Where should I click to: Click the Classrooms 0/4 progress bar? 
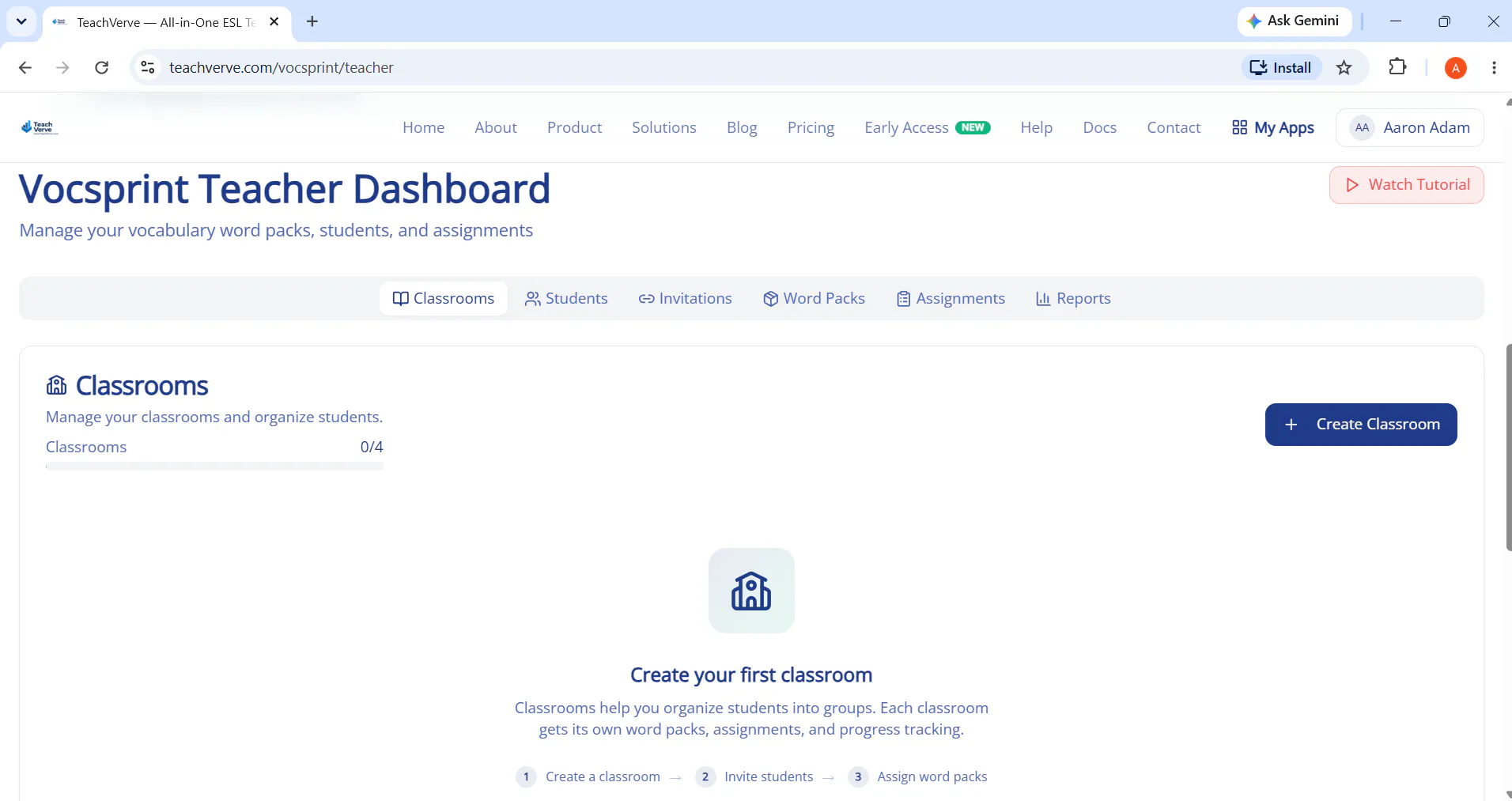coord(214,467)
